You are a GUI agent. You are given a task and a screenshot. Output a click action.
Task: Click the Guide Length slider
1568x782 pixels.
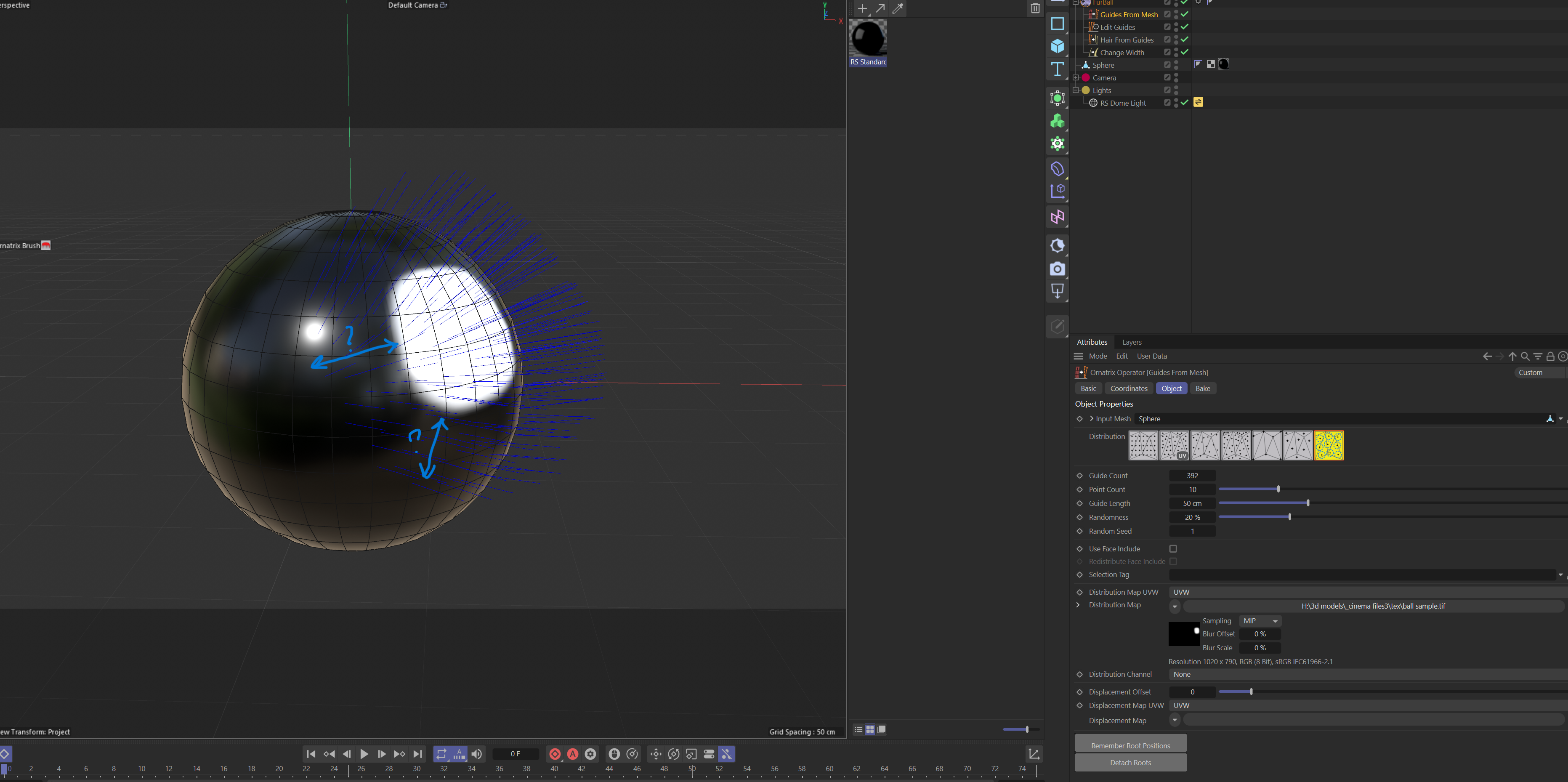pyautogui.click(x=1308, y=503)
